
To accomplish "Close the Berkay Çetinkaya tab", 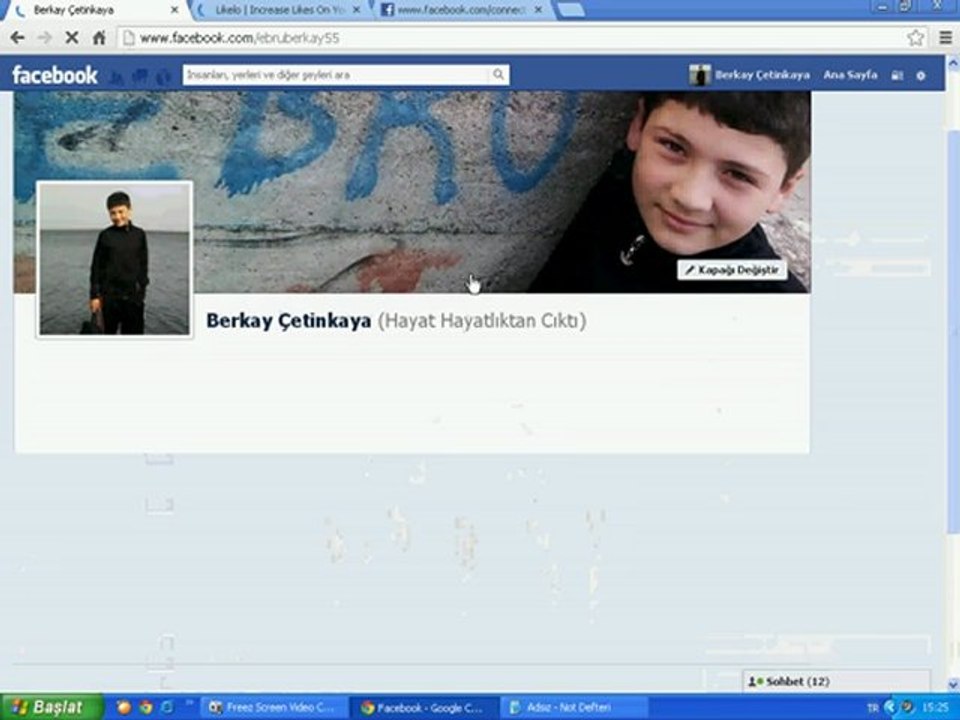I will 174,10.
